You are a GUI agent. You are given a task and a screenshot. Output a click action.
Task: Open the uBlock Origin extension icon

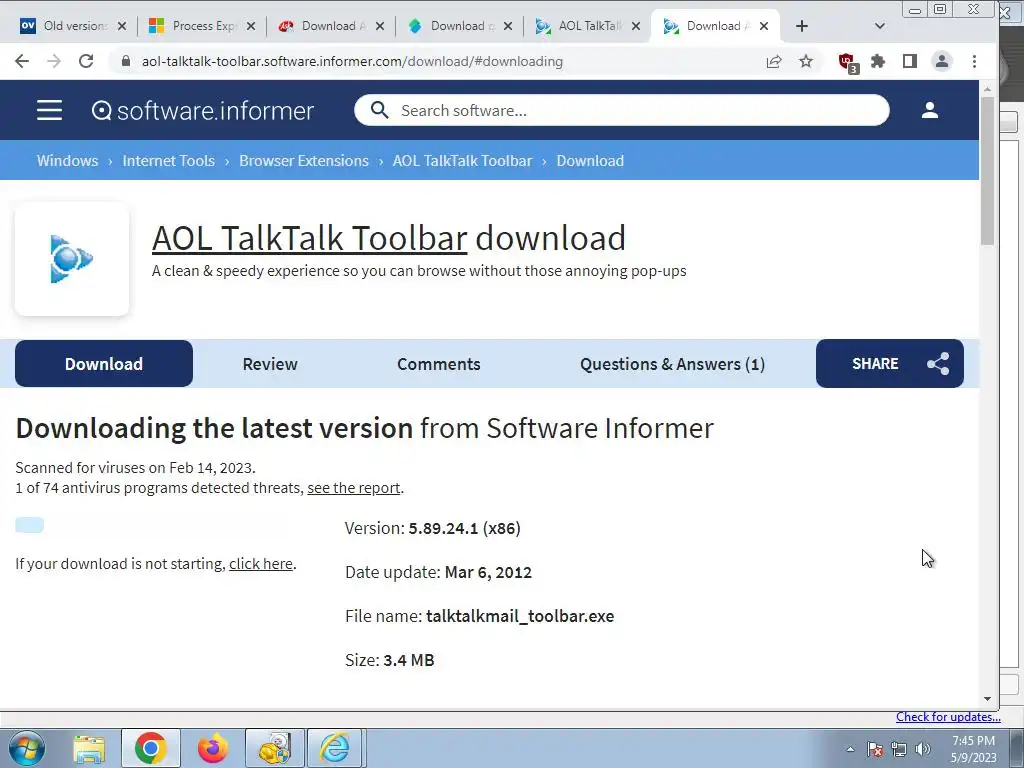pos(848,63)
